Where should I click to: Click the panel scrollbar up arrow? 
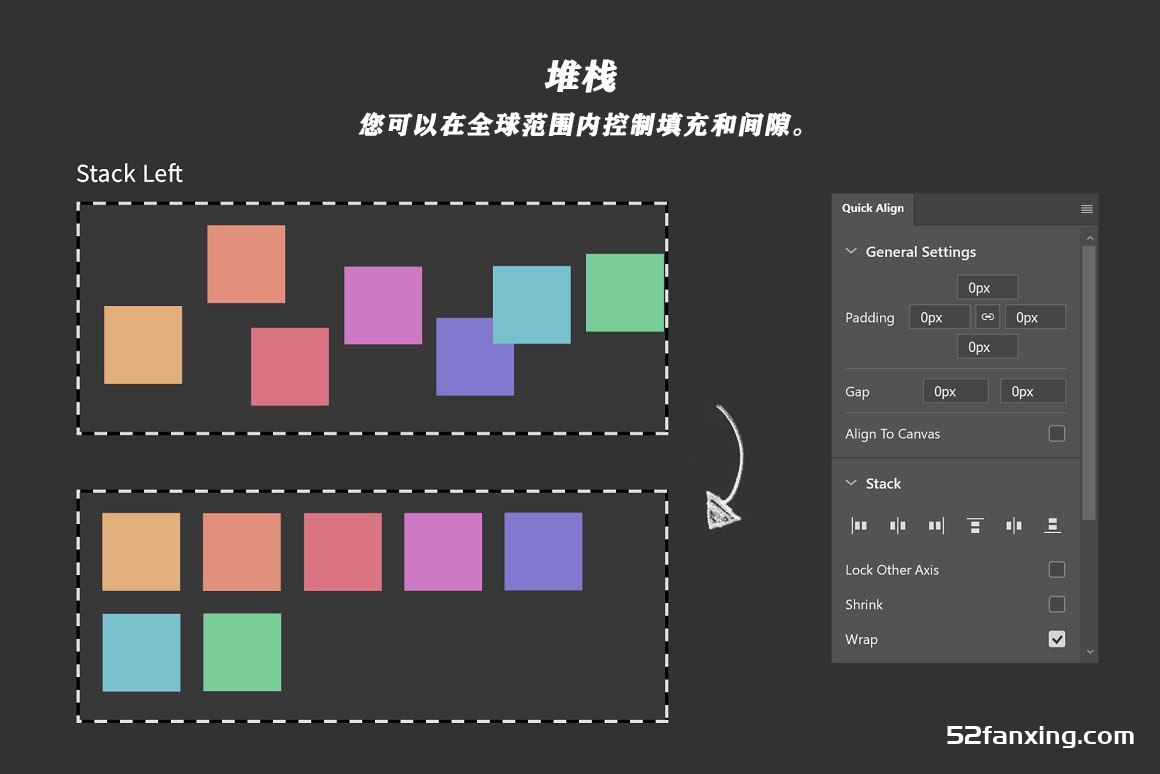pos(1090,238)
